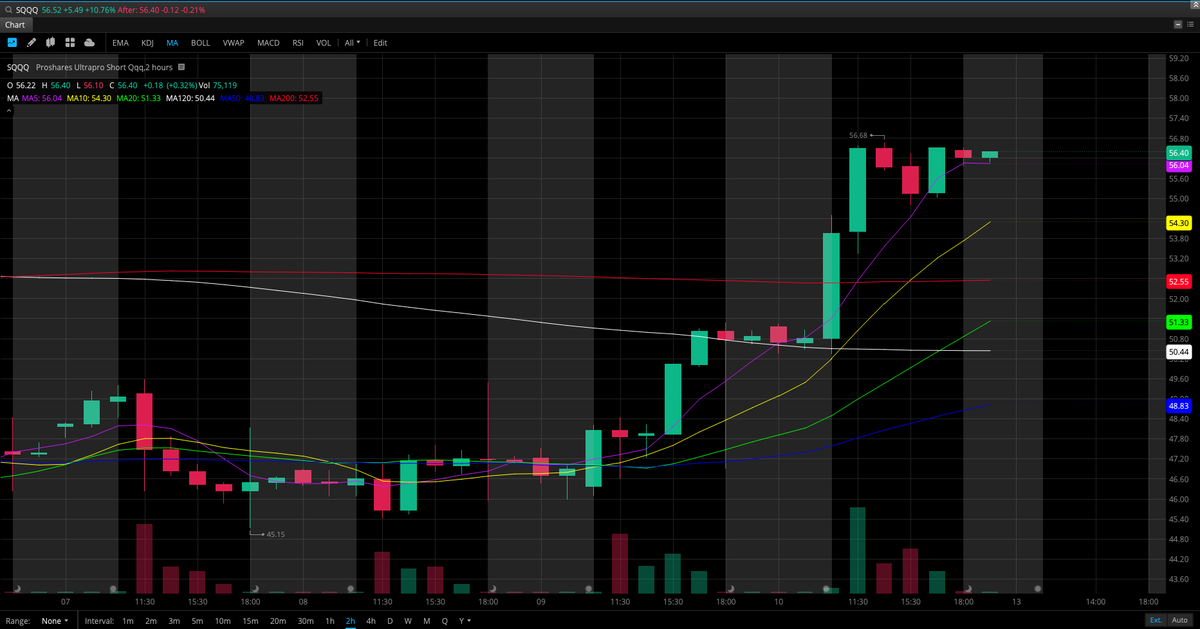
Task: Click the white 50.44 axis price tag
Action: point(1178,352)
